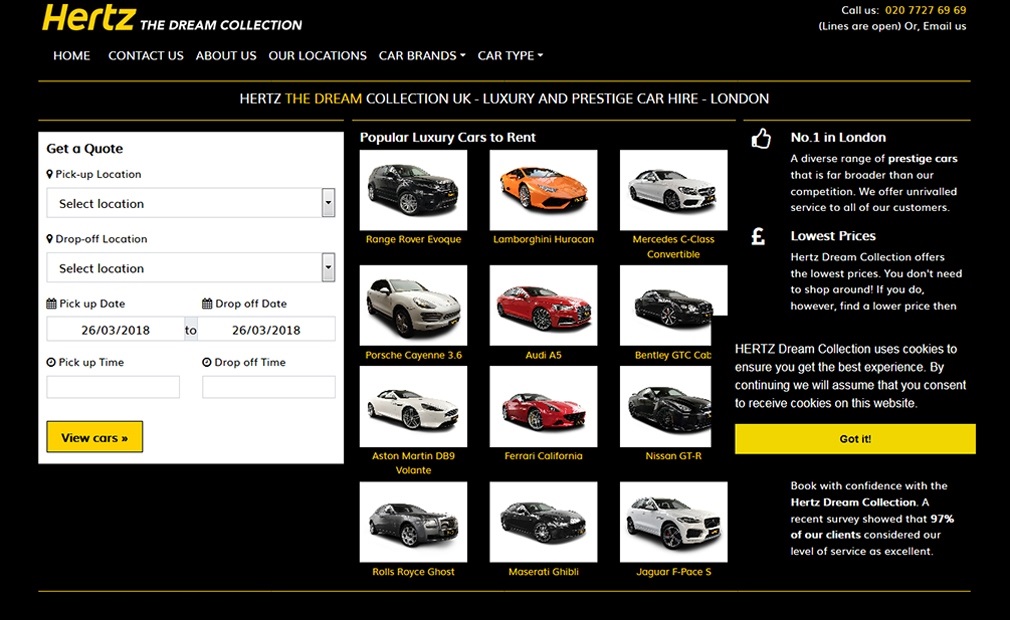Click the map pin icon beside Drop-off Location
The width and height of the screenshot is (1010, 620).
(x=50, y=239)
